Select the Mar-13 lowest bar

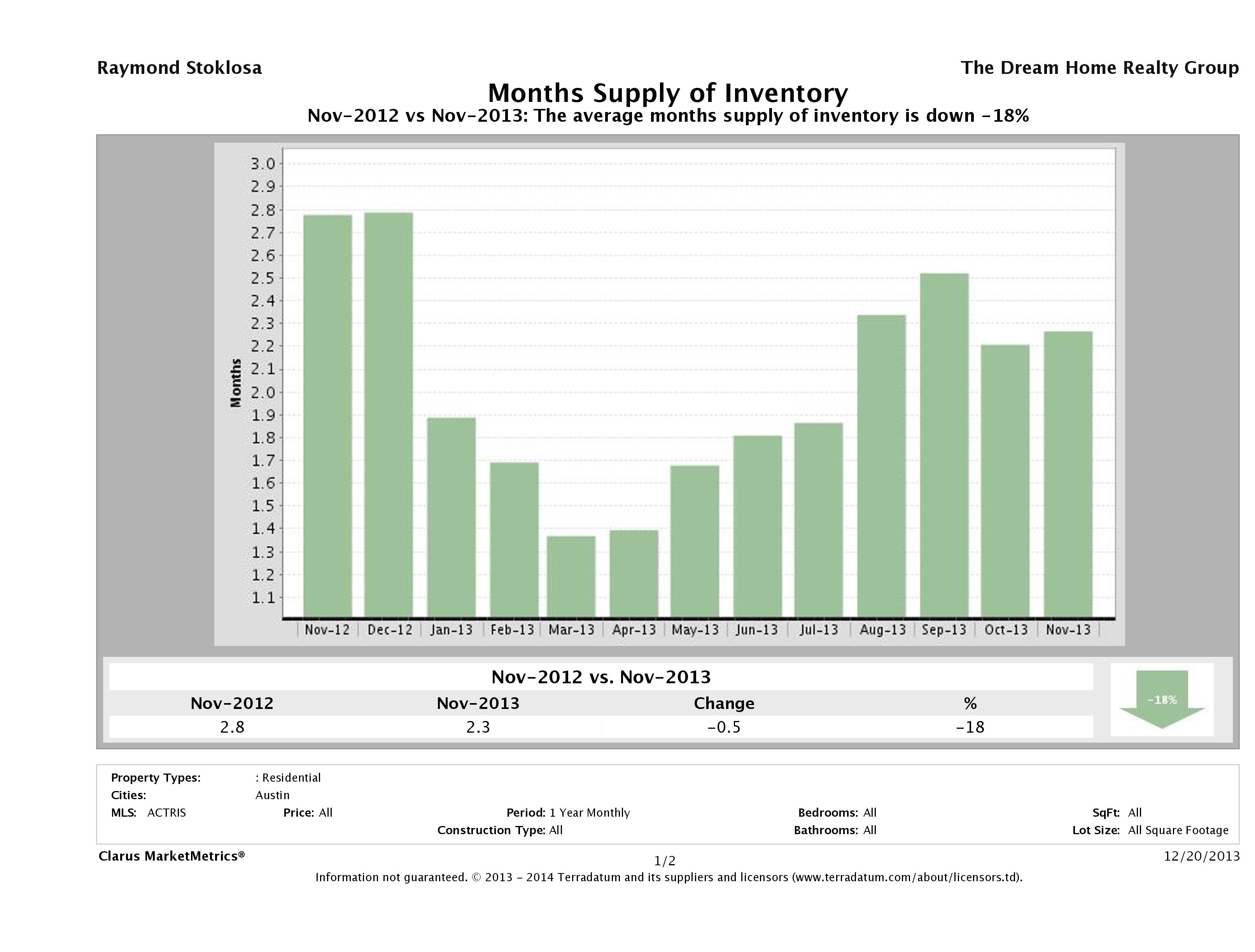pyautogui.click(x=571, y=576)
